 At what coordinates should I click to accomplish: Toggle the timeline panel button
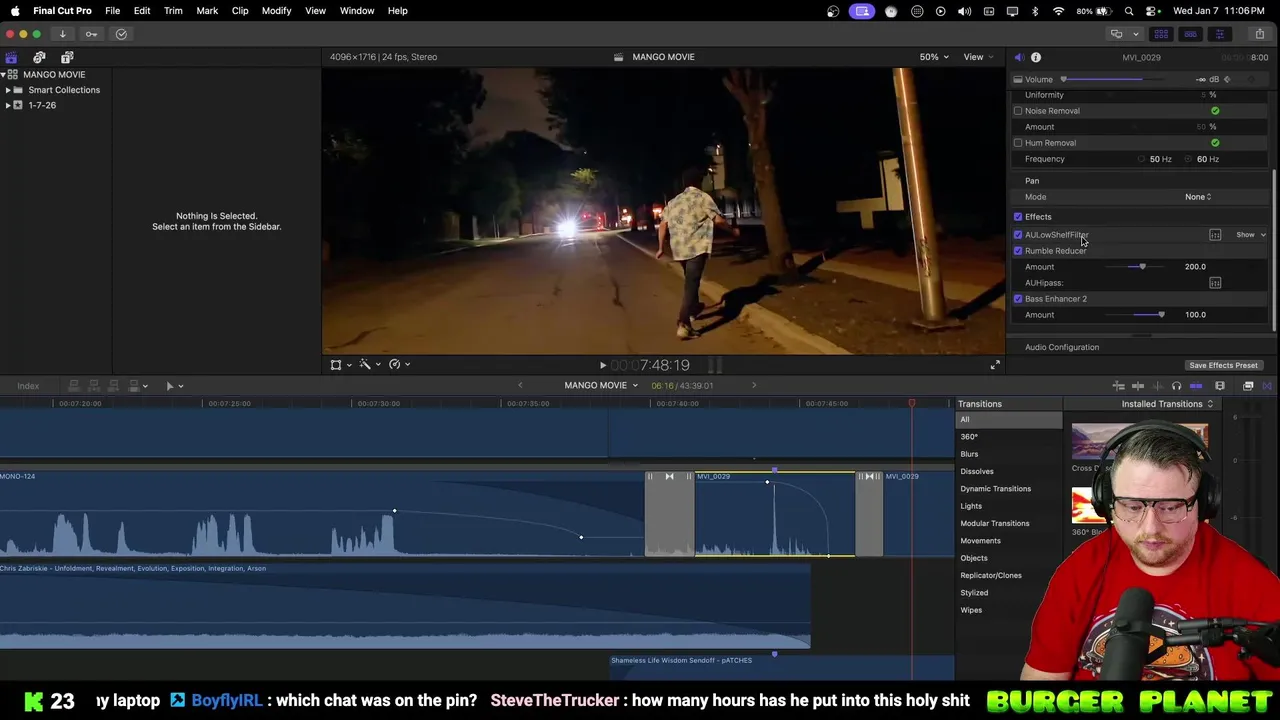[1190, 34]
